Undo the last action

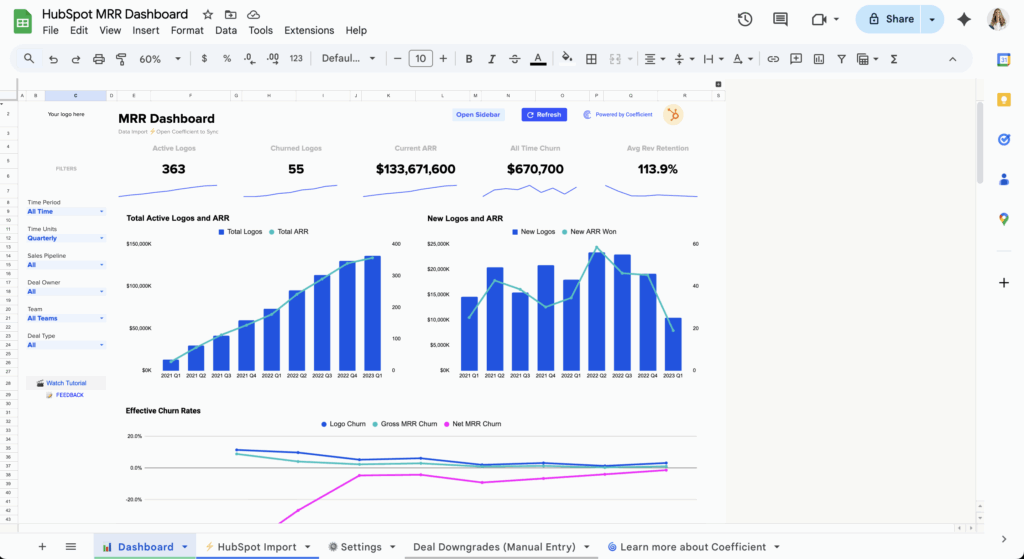[x=54, y=59]
